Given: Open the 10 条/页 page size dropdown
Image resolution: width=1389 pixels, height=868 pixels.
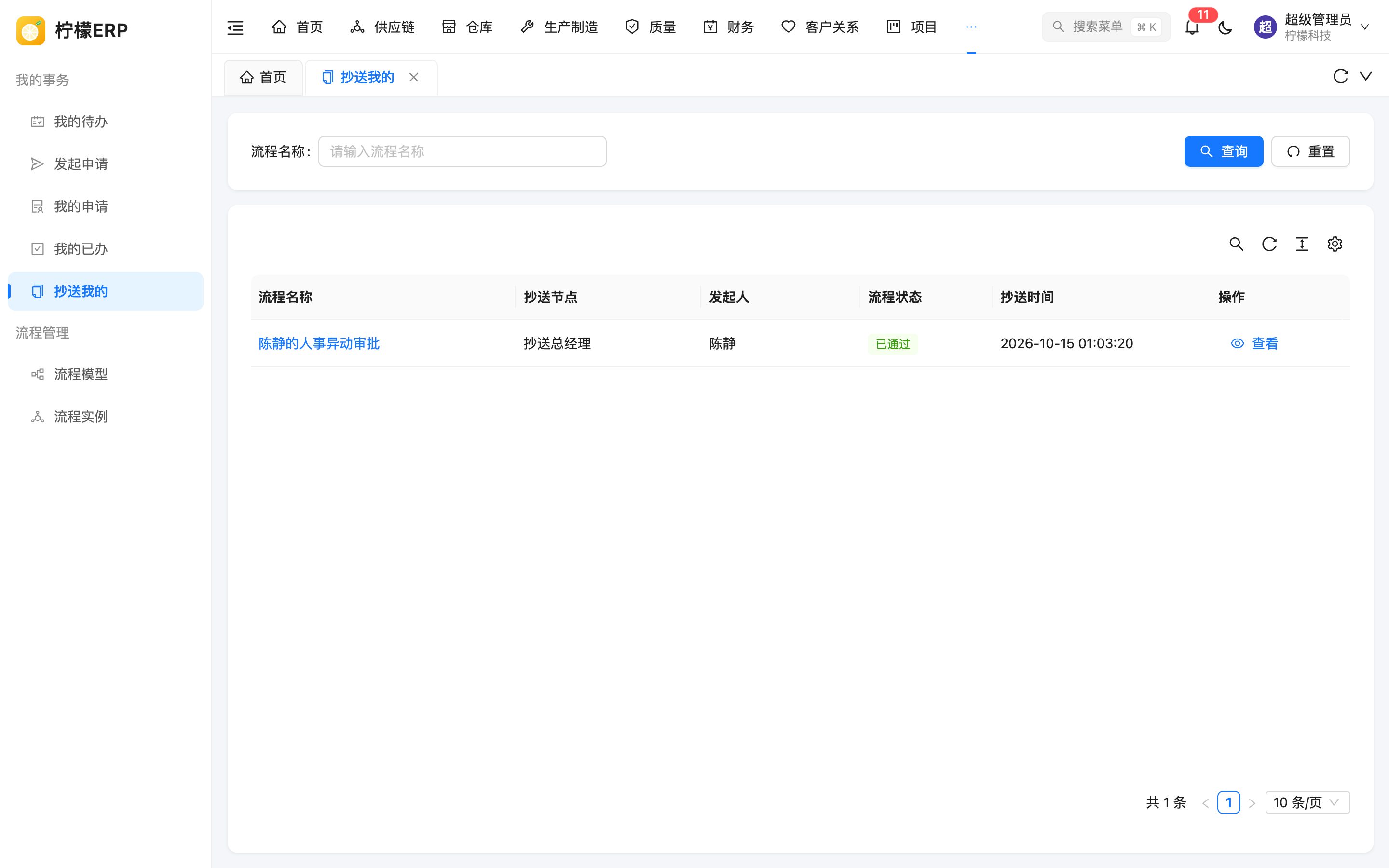Looking at the screenshot, I should pos(1307,802).
